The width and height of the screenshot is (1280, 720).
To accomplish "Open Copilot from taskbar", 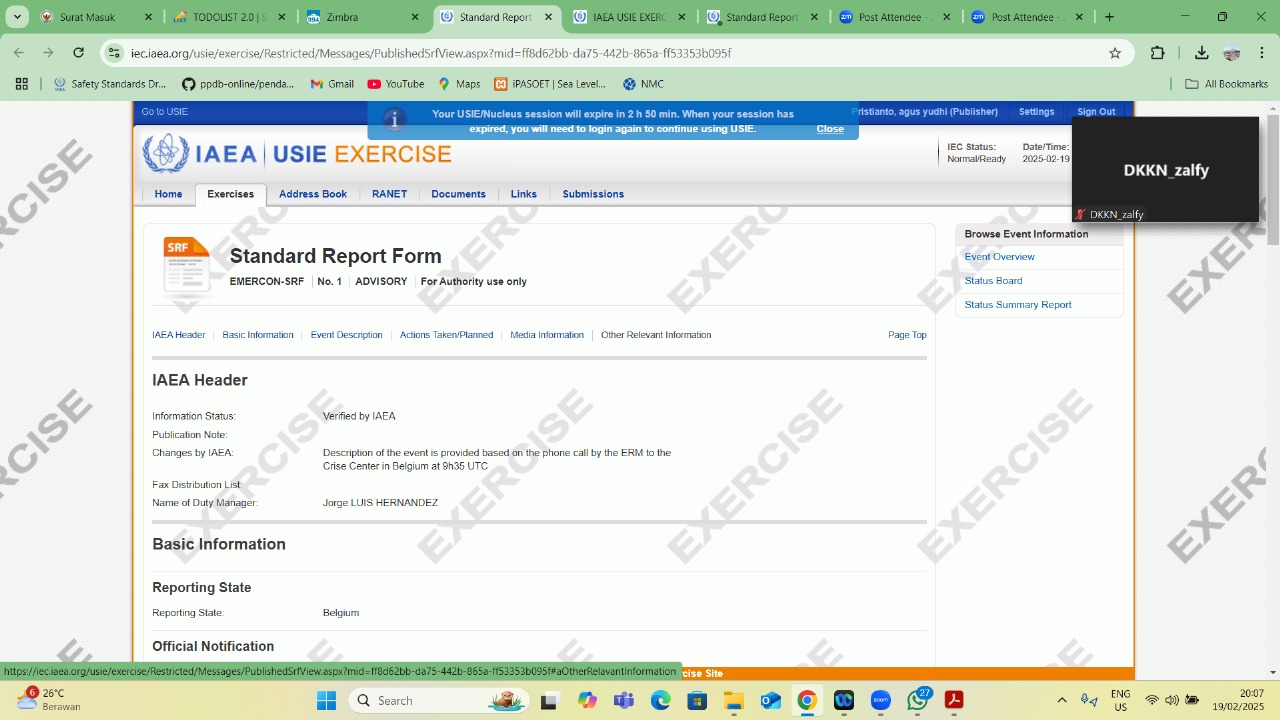I will coord(587,701).
